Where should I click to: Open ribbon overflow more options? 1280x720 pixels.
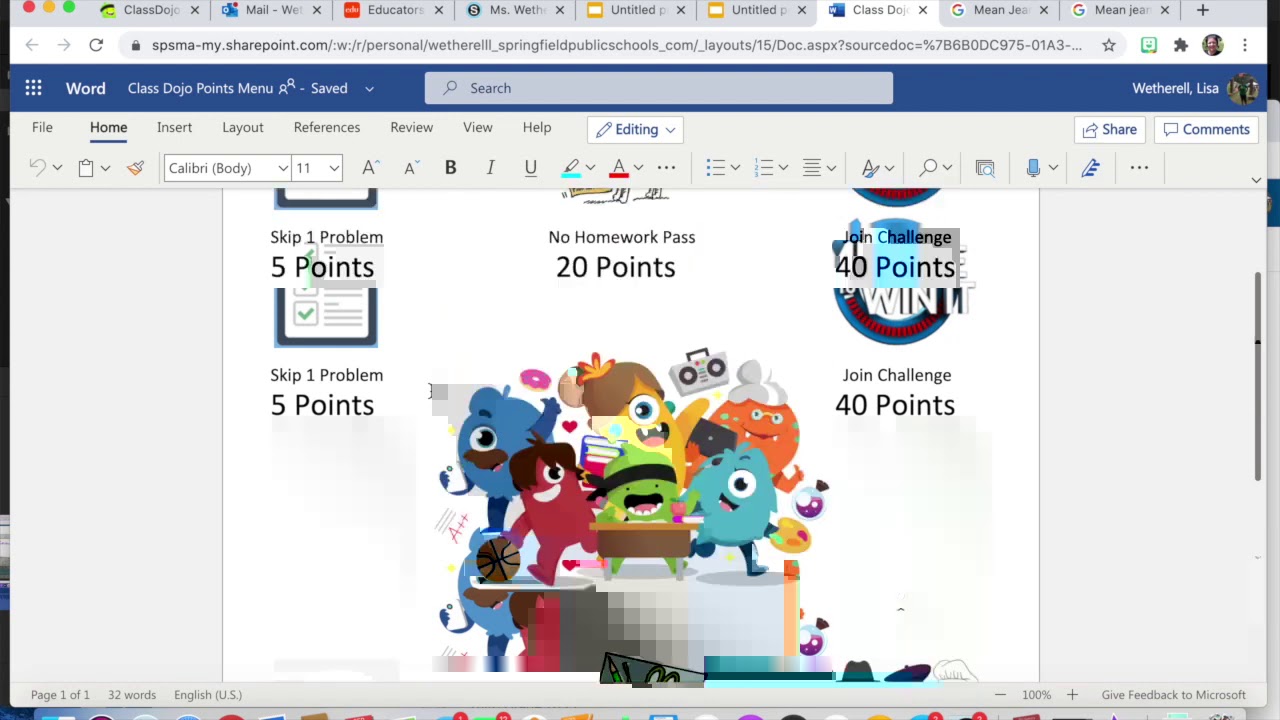coord(1139,168)
